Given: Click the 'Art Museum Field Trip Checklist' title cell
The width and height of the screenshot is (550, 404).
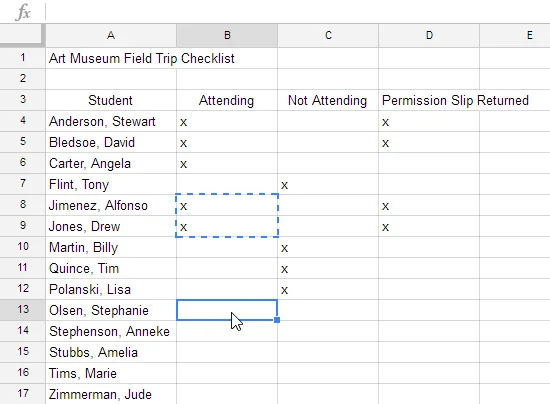Looking at the screenshot, I should [x=142, y=58].
